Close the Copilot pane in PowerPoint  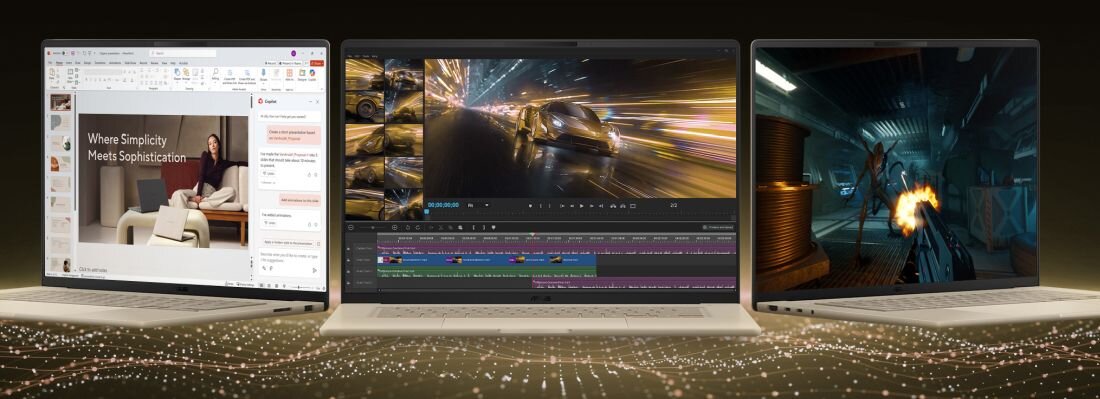tap(317, 102)
